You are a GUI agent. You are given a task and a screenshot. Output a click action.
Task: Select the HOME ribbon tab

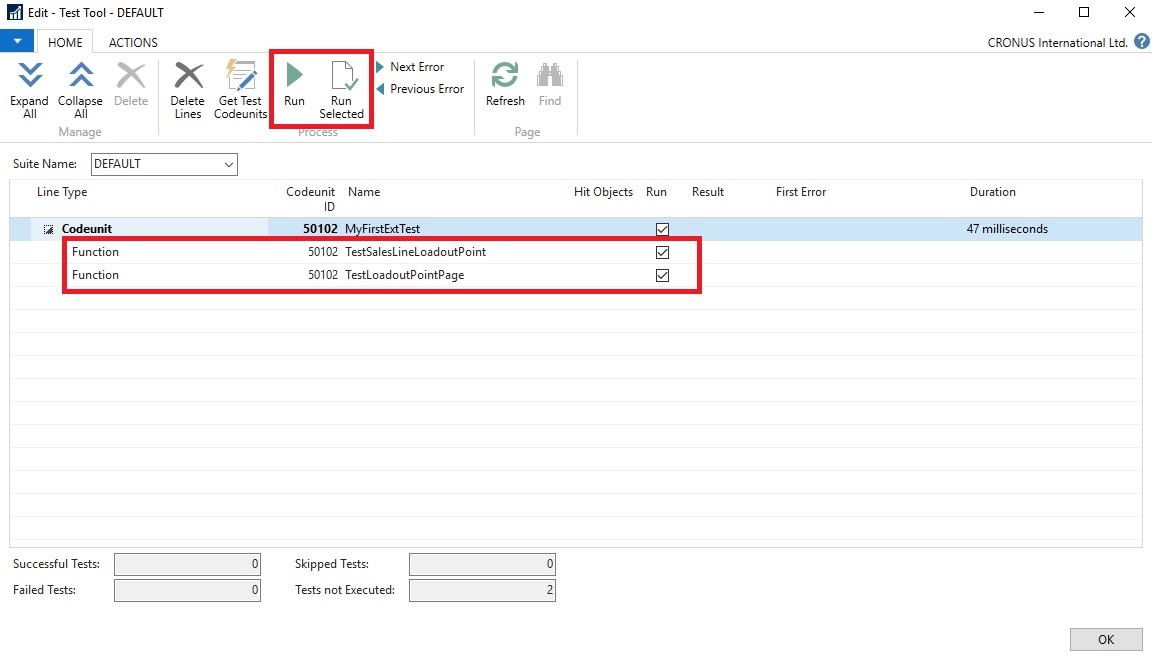coord(65,42)
